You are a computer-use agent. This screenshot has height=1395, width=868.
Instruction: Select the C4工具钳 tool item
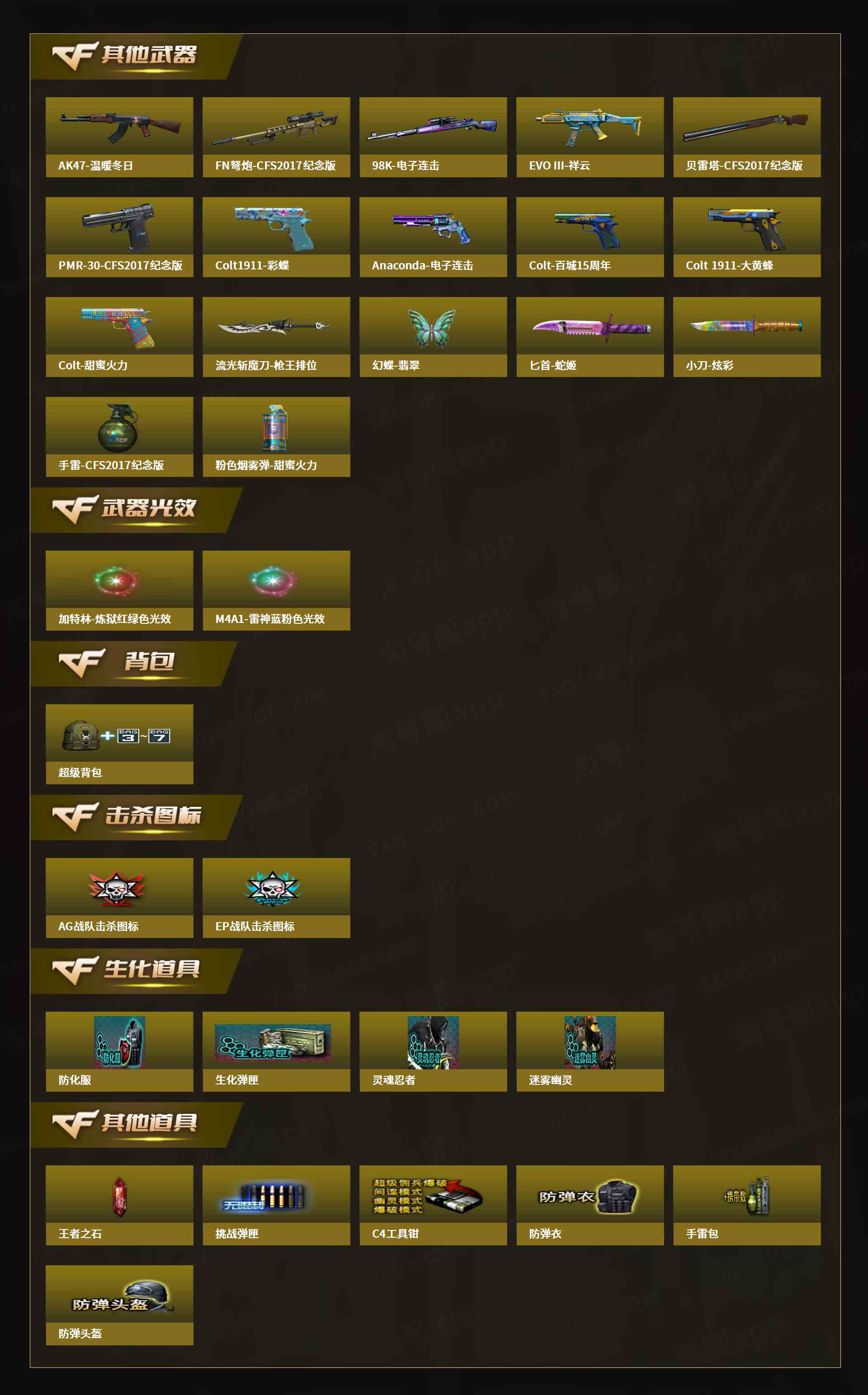point(433,1206)
